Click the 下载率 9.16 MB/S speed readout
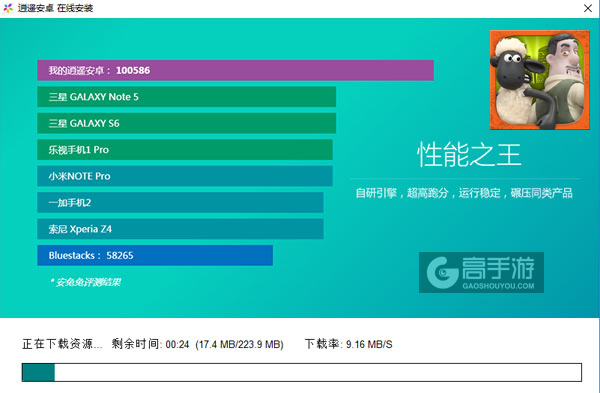Screen dimensions: 600x393 [x=349, y=344]
